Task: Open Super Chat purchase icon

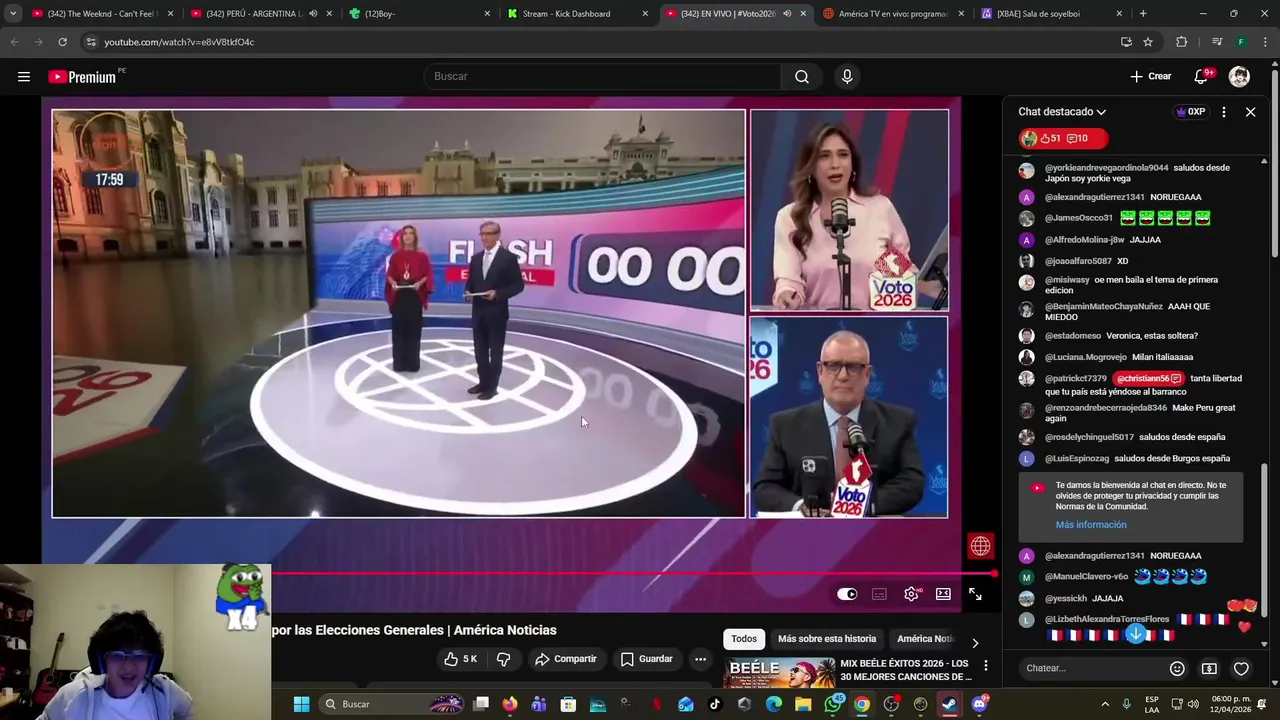Action: click(1209, 668)
